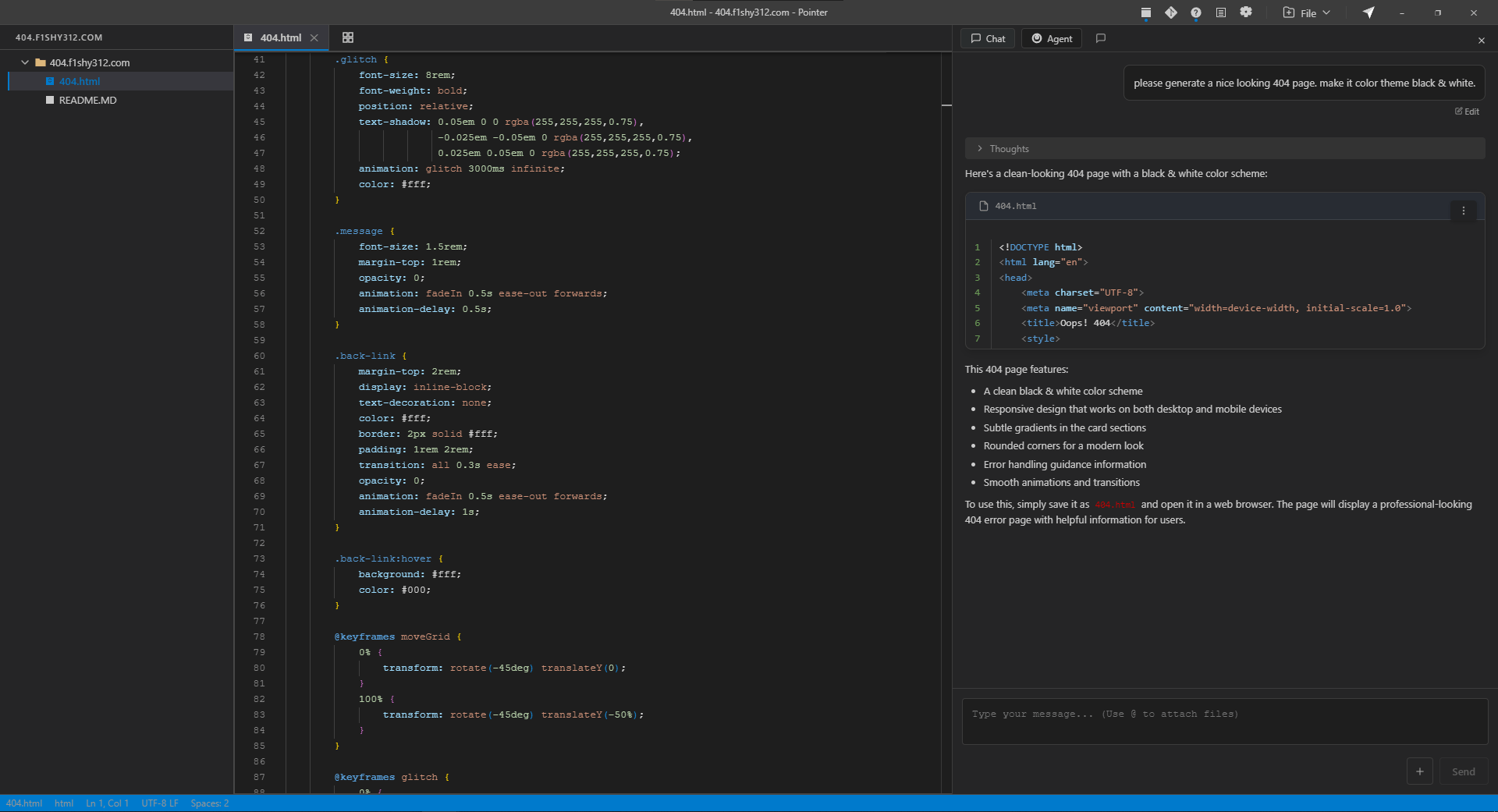Collapse the 404.f1shy312.com folder
The height and width of the screenshot is (812, 1498).
25,62
